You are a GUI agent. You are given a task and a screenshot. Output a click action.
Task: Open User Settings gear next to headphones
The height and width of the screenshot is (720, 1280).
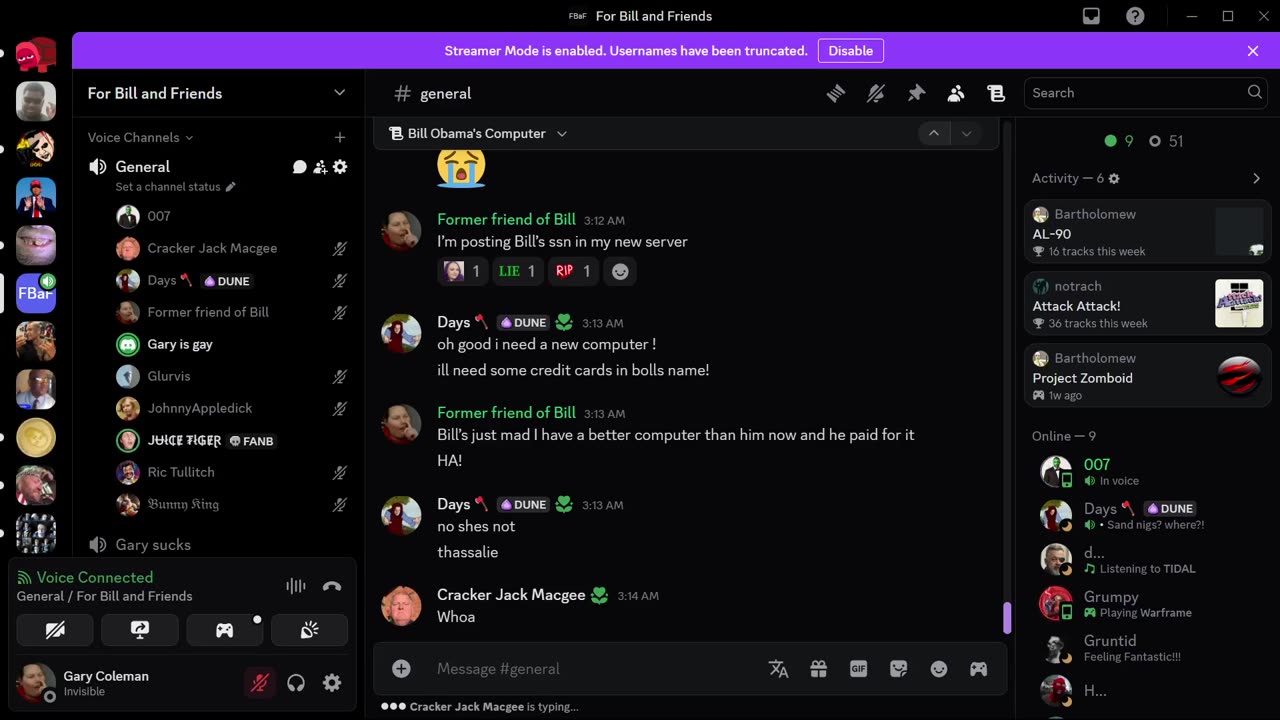[332, 683]
